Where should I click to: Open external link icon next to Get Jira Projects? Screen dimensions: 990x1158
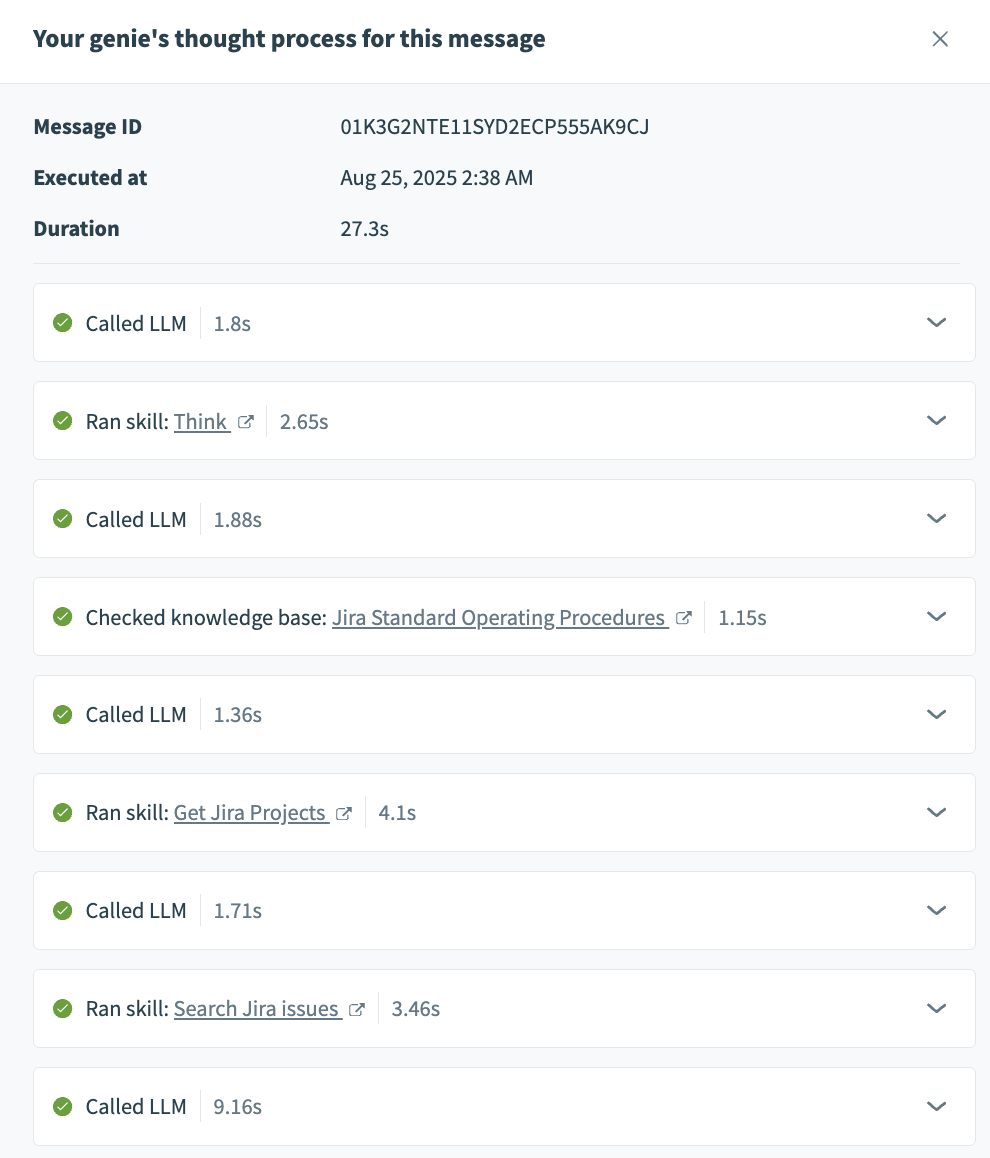(344, 814)
